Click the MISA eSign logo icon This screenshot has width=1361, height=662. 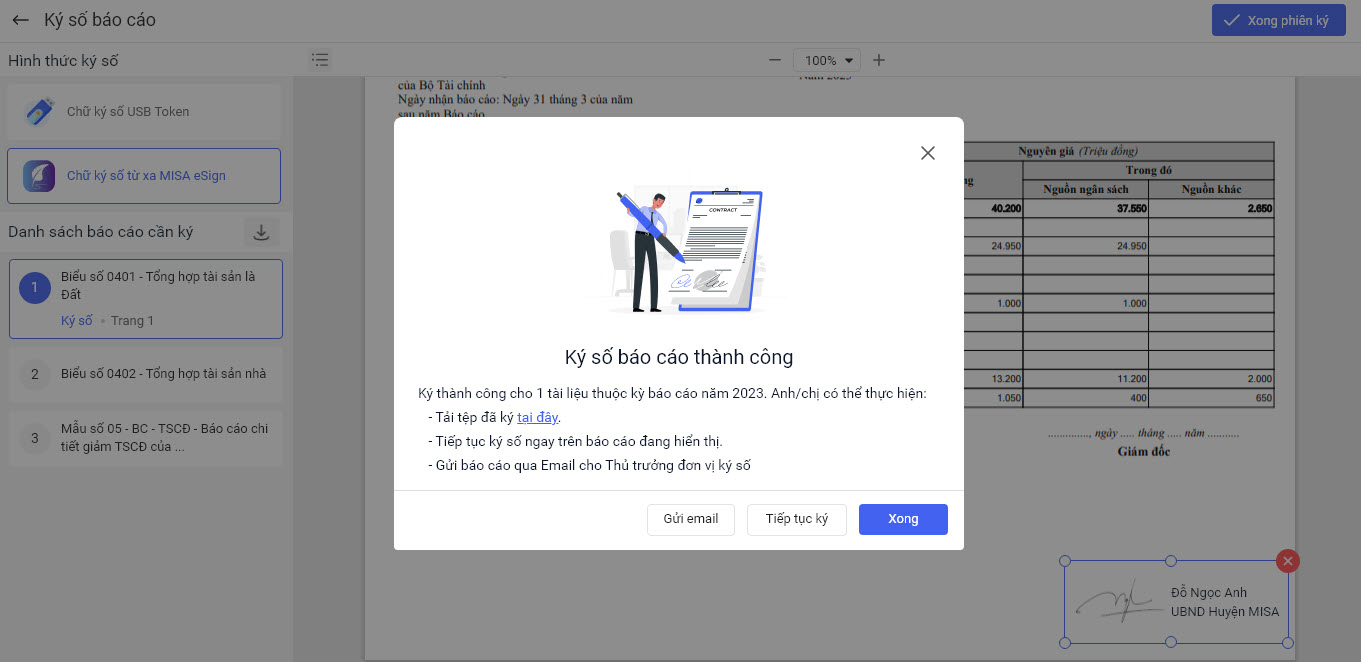[39, 176]
